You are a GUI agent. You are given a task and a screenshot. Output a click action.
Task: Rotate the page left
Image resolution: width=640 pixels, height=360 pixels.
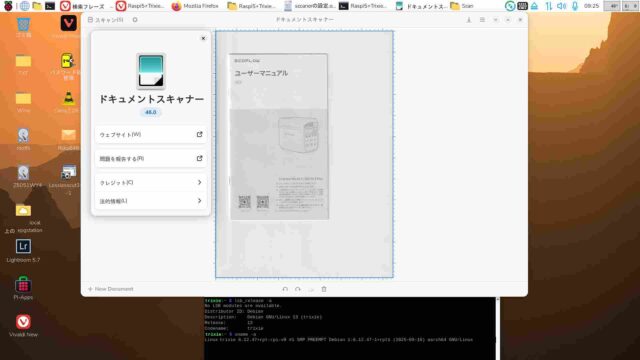point(285,289)
